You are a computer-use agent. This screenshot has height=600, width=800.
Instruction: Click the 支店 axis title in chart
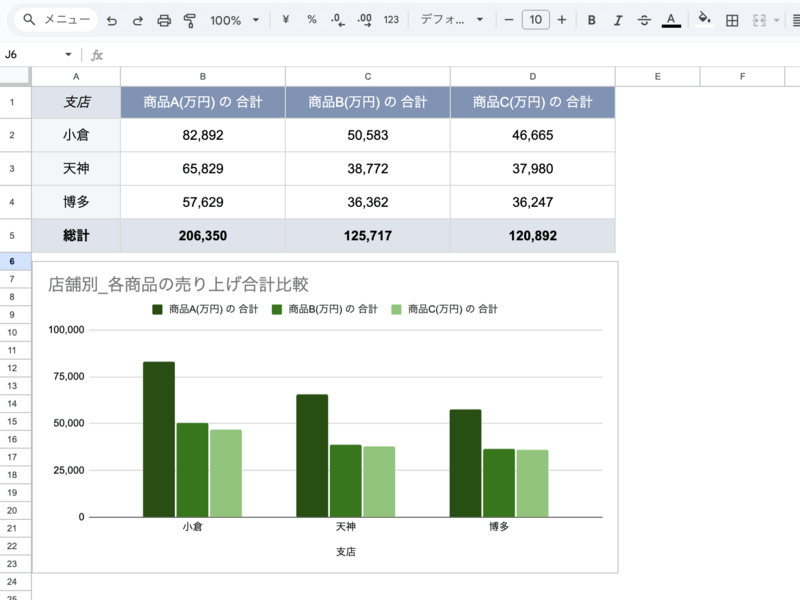click(x=345, y=552)
